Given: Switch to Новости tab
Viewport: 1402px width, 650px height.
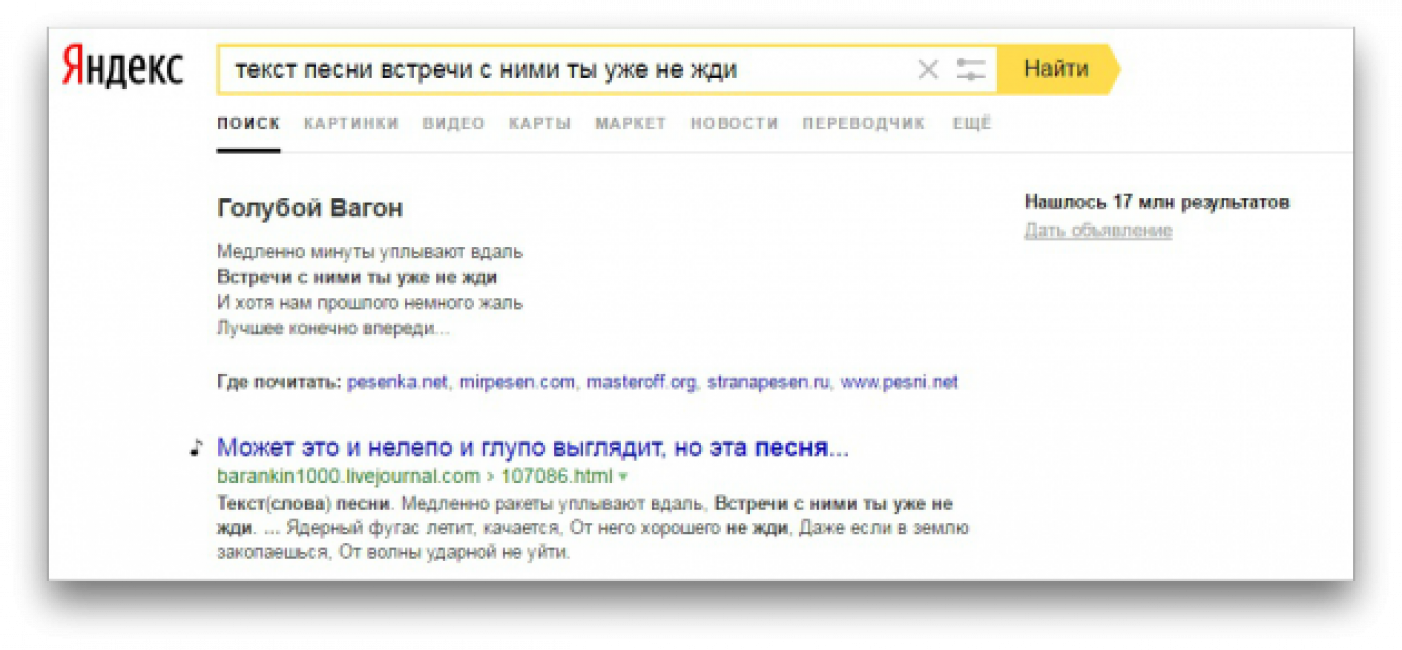Looking at the screenshot, I should [734, 124].
